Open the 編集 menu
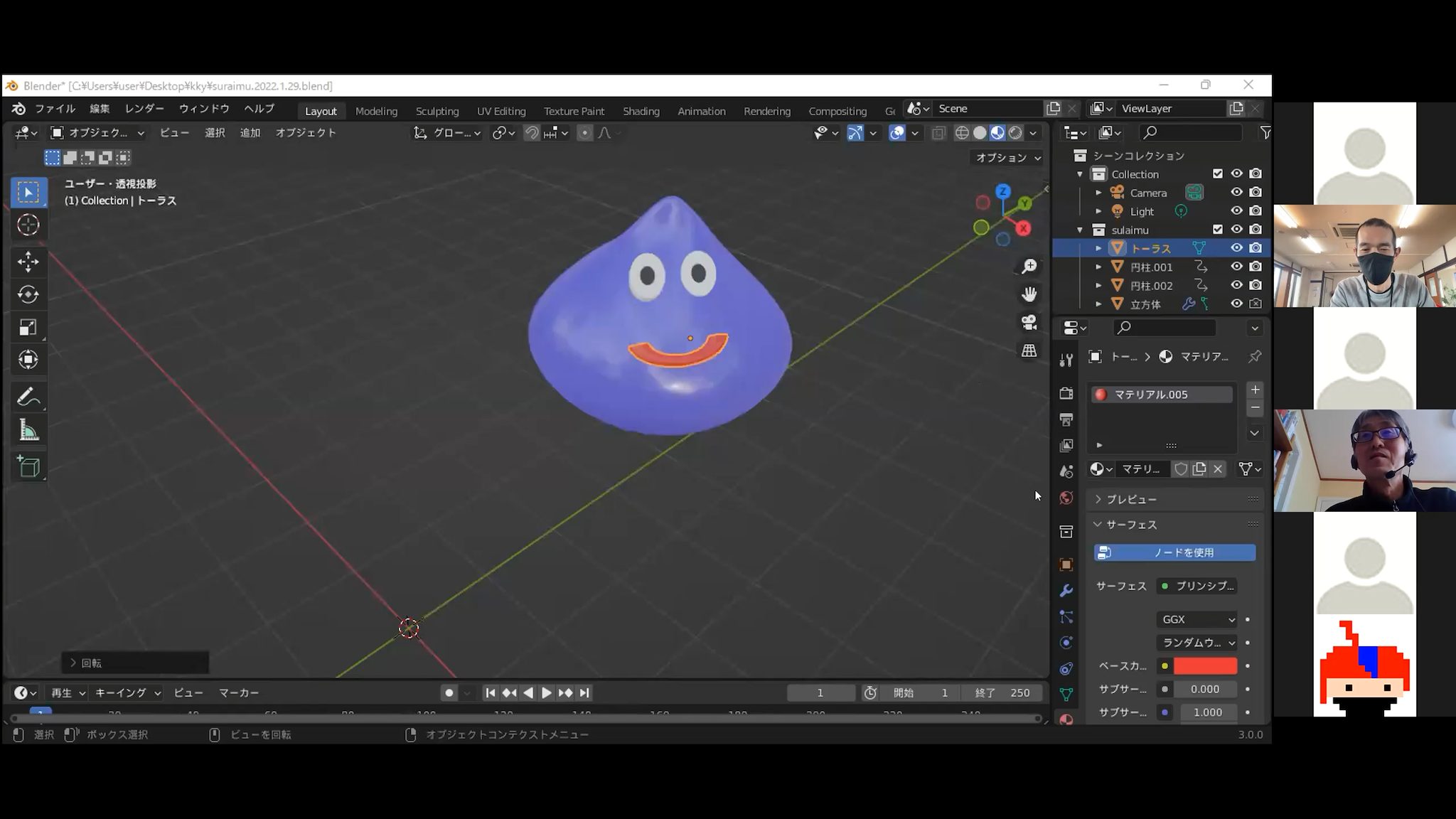This screenshot has height=819, width=1456. coord(100,109)
